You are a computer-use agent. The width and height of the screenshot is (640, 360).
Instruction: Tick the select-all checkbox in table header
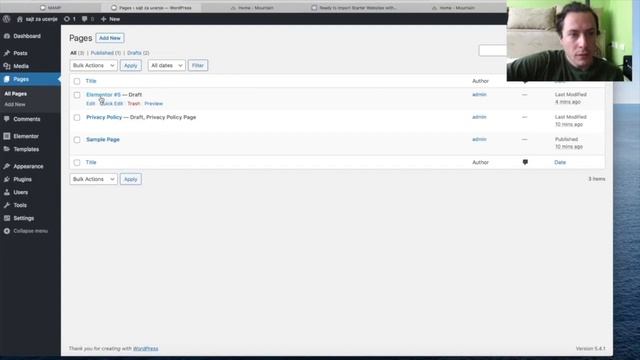77,81
